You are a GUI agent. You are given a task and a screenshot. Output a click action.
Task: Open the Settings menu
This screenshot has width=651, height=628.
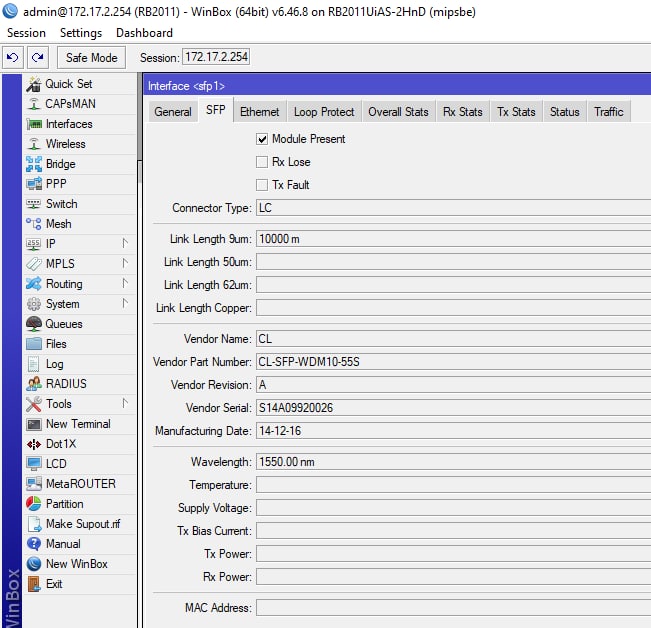(x=81, y=33)
